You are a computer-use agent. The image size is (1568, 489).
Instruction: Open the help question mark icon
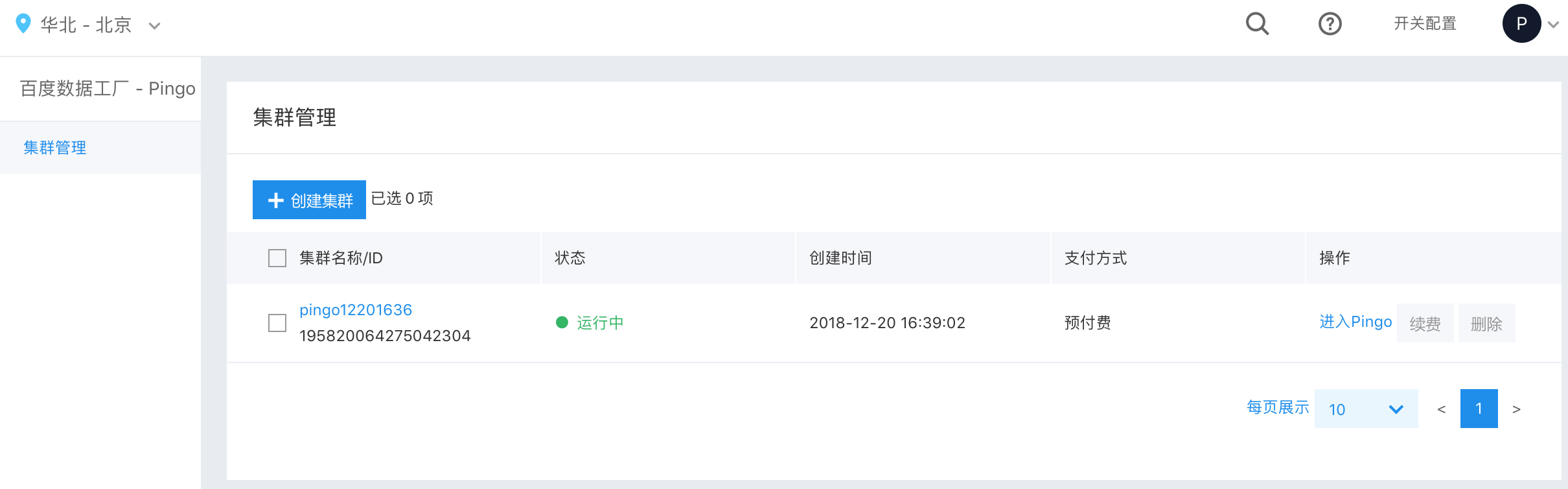[1330, 24]
